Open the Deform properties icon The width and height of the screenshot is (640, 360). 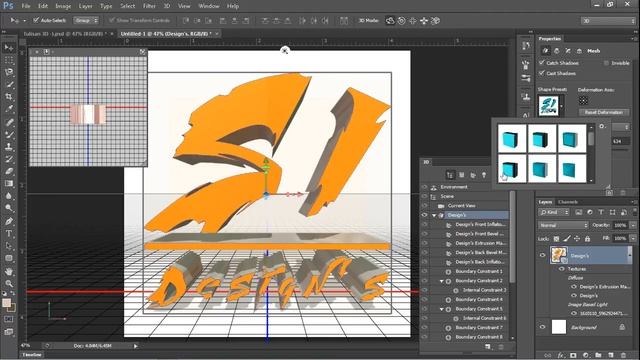(557, 51)
